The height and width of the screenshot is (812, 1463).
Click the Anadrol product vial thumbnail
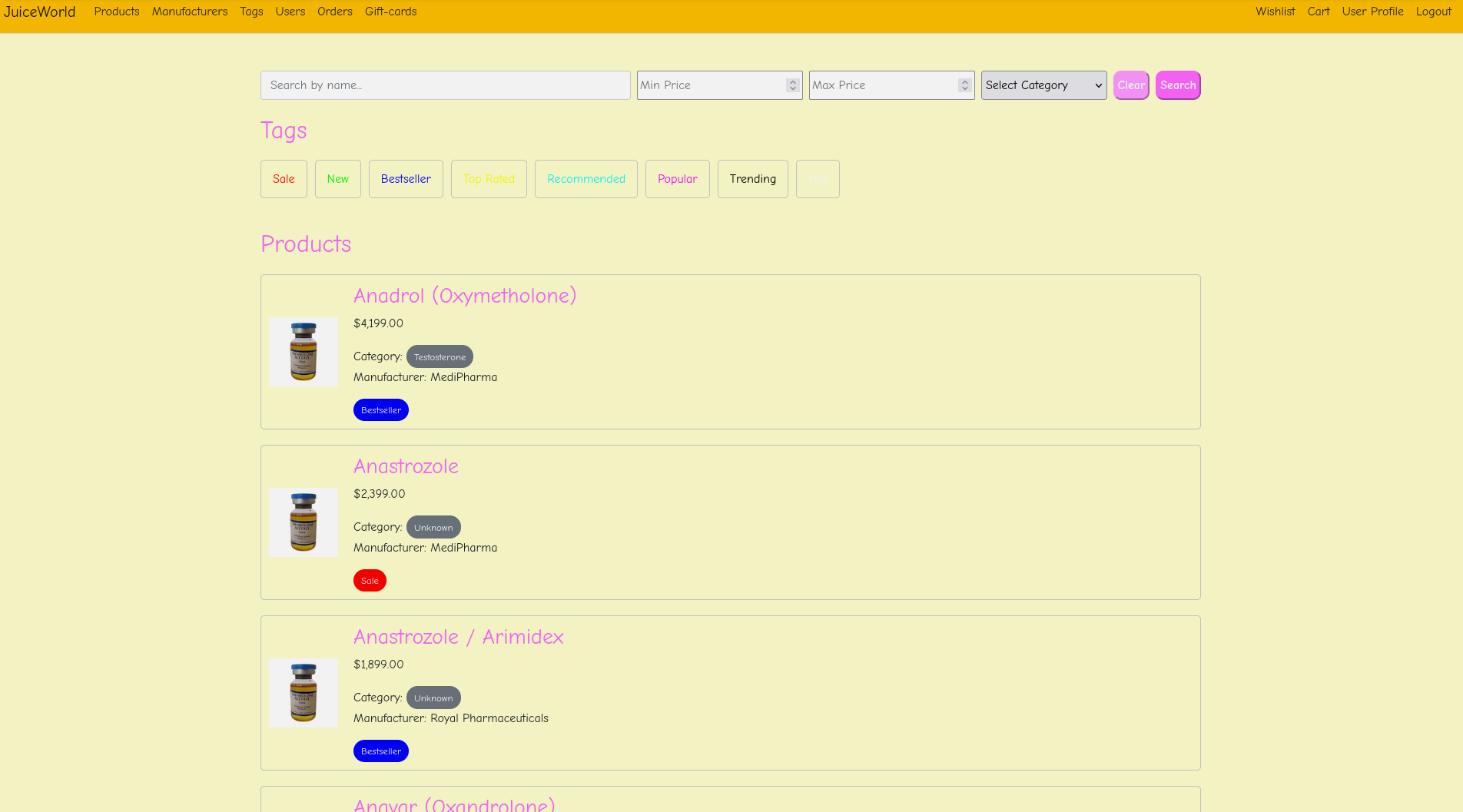click(304, 352)
